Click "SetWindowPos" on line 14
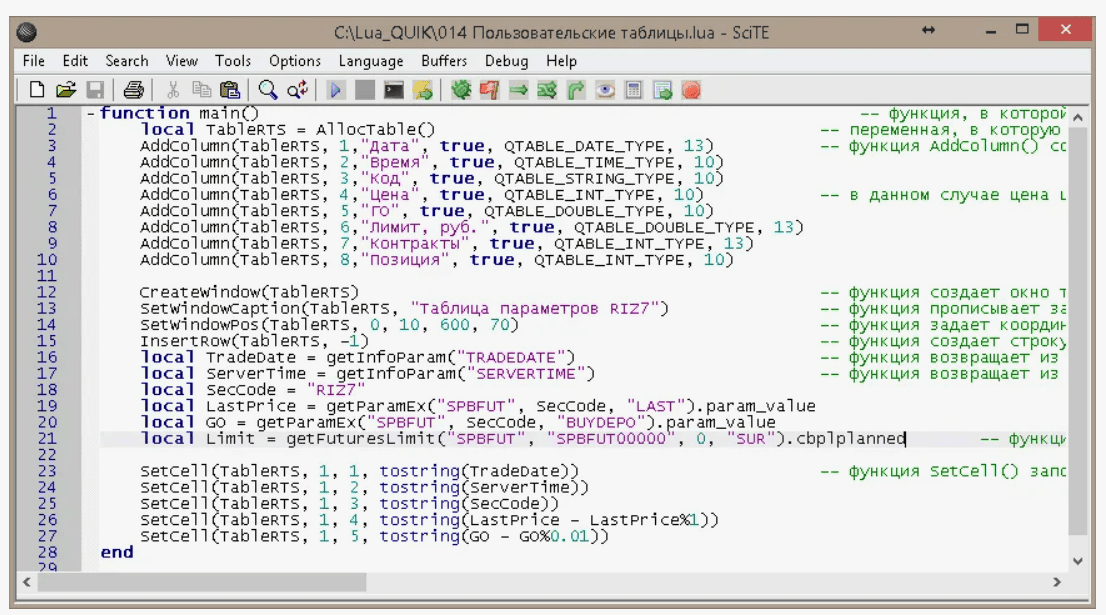The image size is (1106, 615). click(x=200, y=324)
